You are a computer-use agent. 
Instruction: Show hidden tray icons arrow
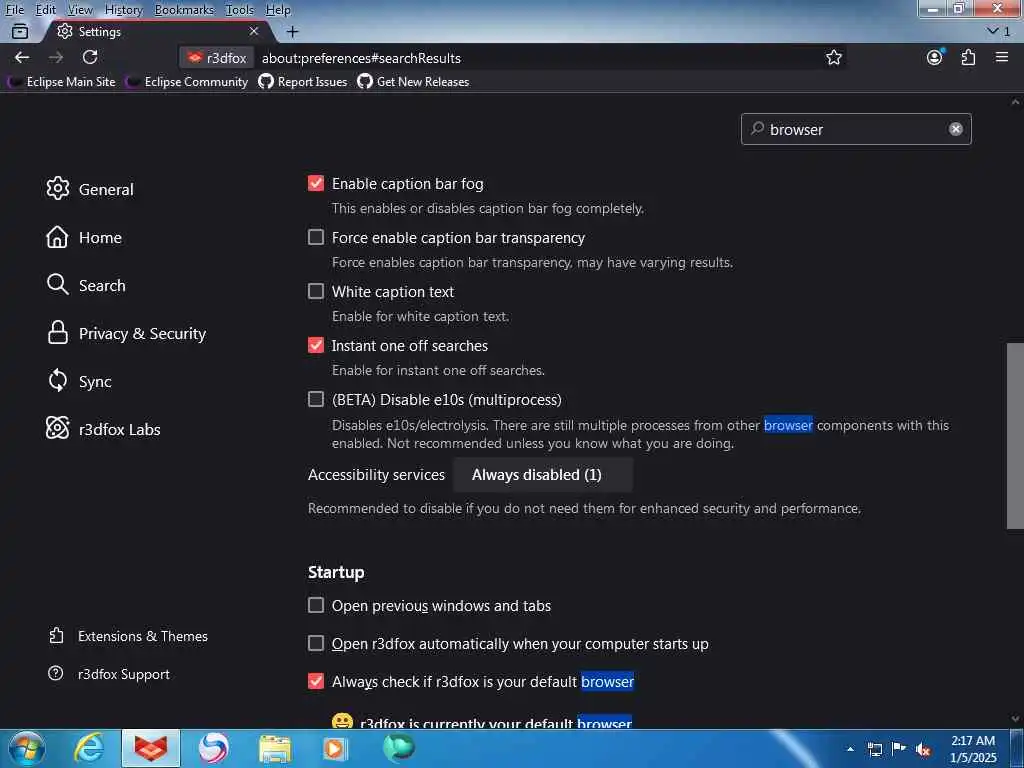point(850,749)
